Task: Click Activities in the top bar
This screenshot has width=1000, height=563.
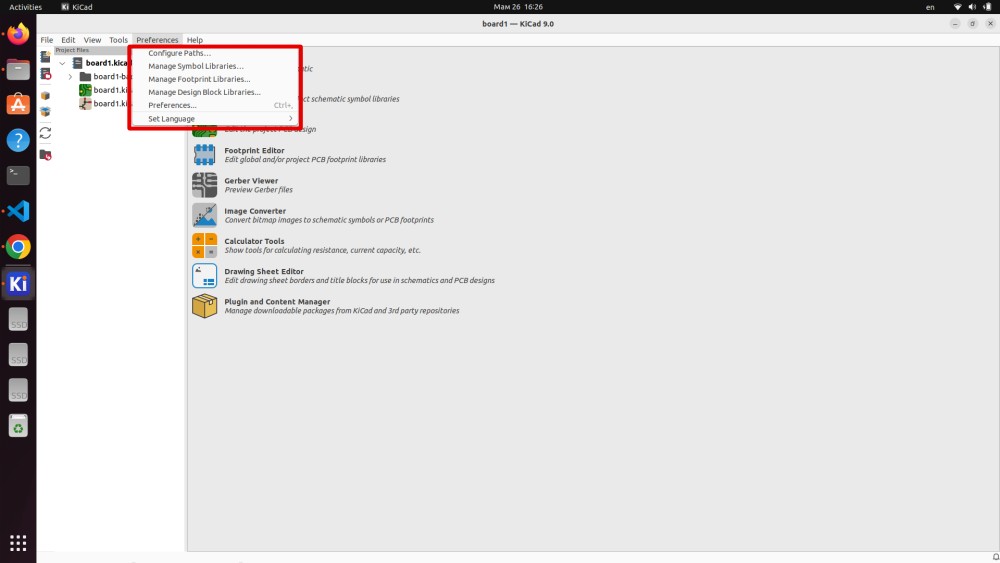Action: (26, 7)
